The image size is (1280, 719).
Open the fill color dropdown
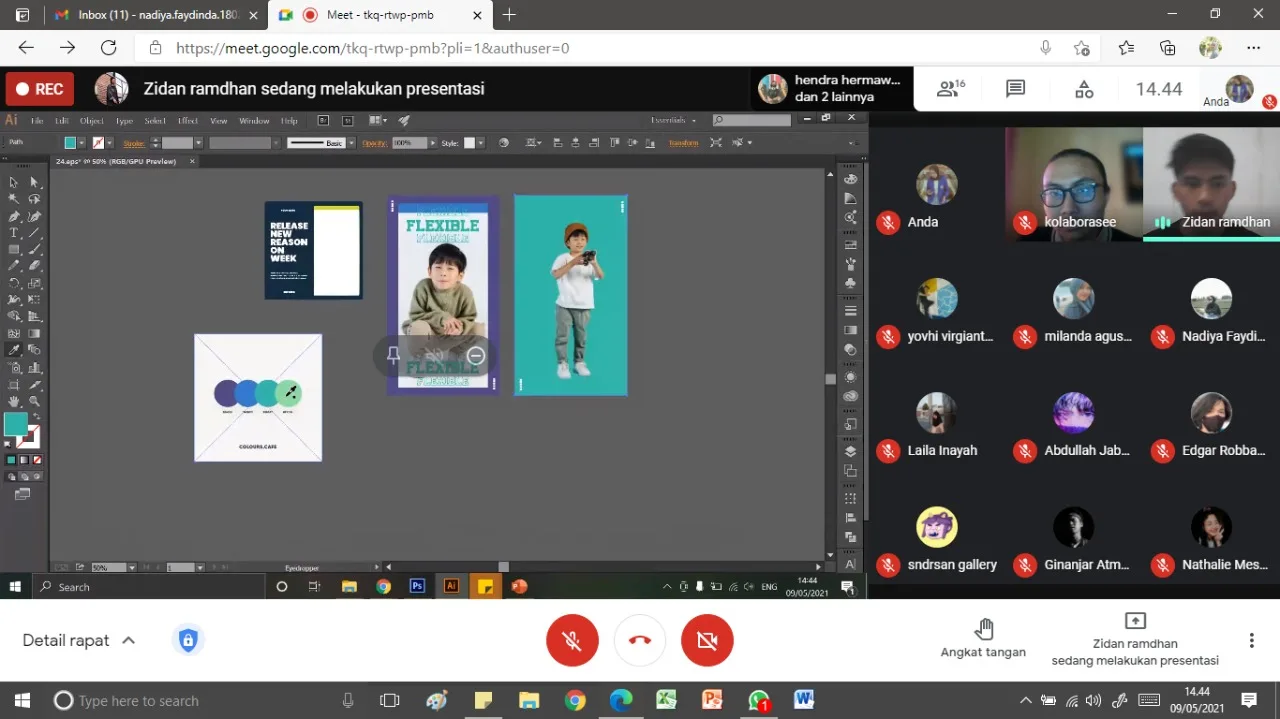(x=81, y=143)
